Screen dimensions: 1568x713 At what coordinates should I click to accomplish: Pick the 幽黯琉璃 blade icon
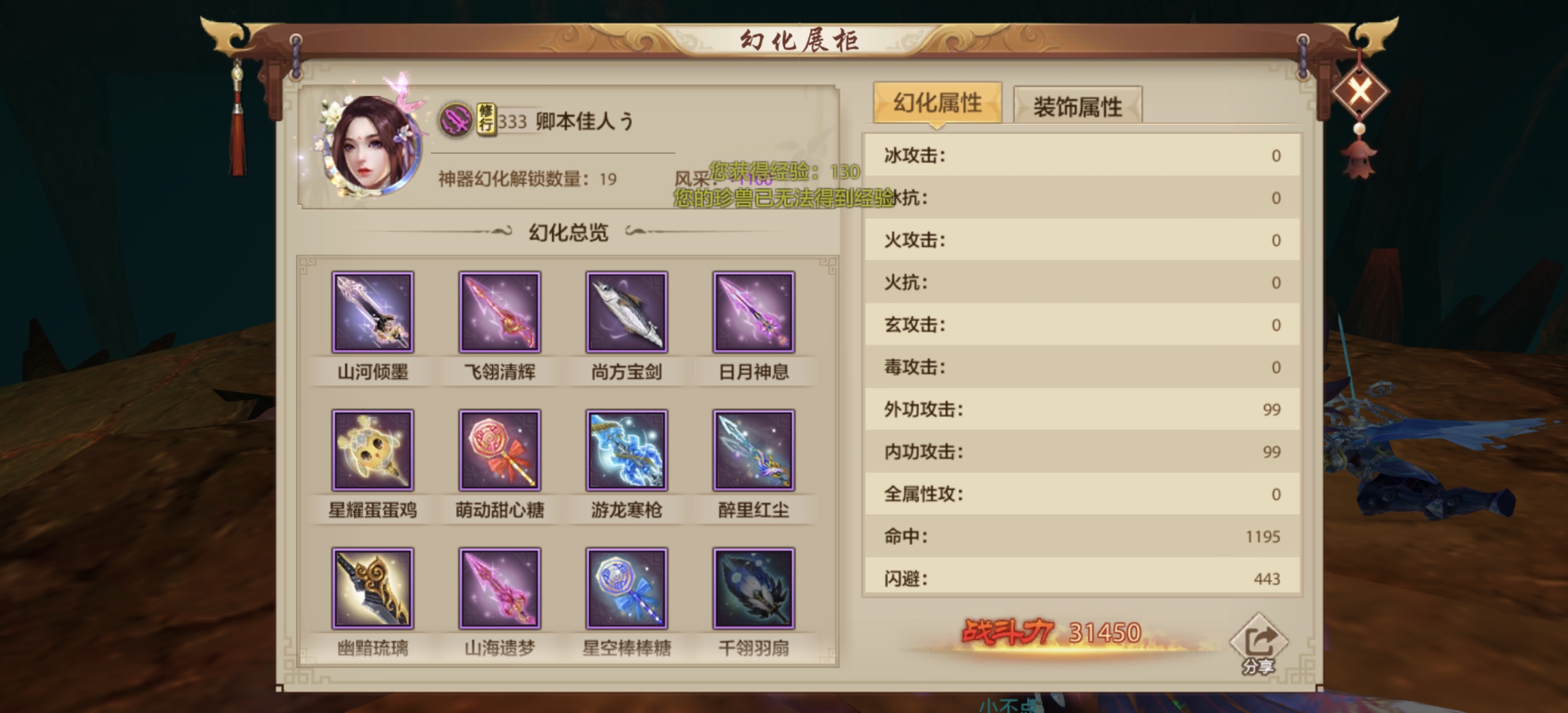pyautogui.click(x=372, y=588)
